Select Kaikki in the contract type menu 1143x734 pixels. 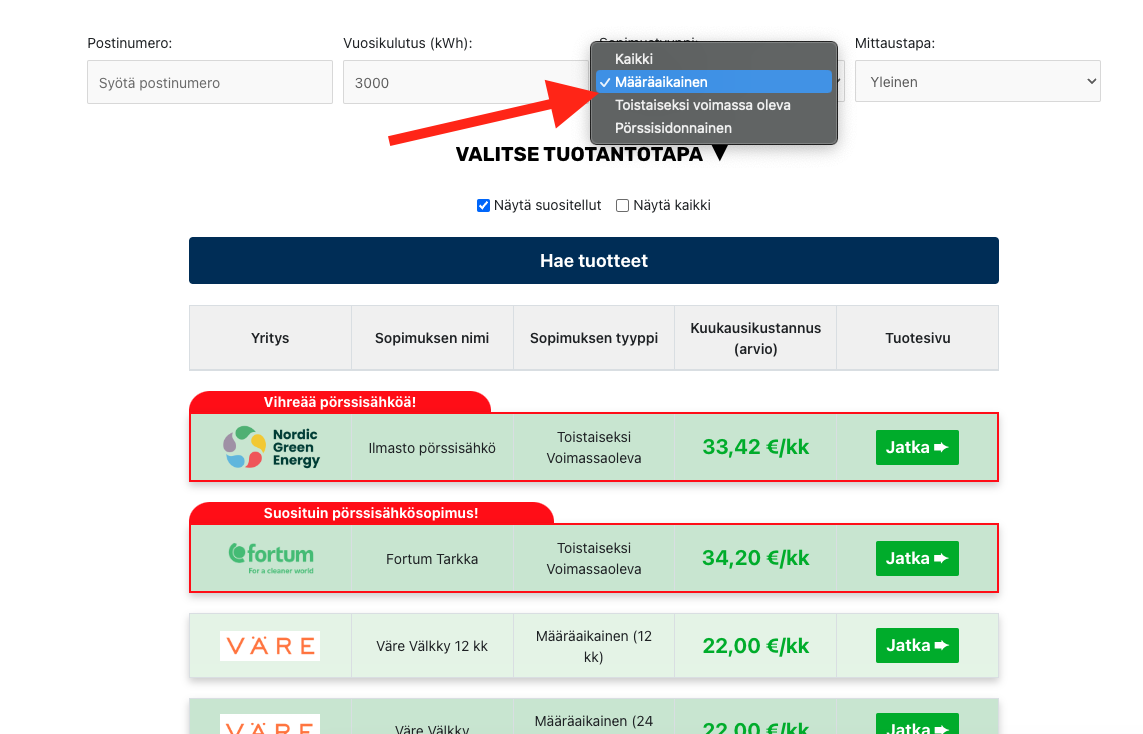pyautogui.click(x=713, y=58)
